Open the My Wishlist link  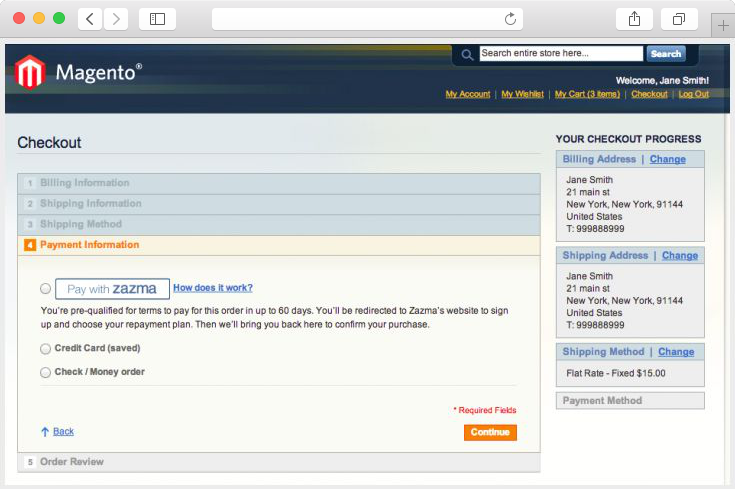[x=523, y=94]
